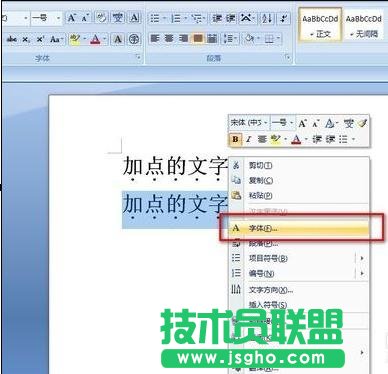The height and width of the screenshot is (374, 388).
Task: Apply Character Shading from the ribbon
Action: tap(117, 39)
